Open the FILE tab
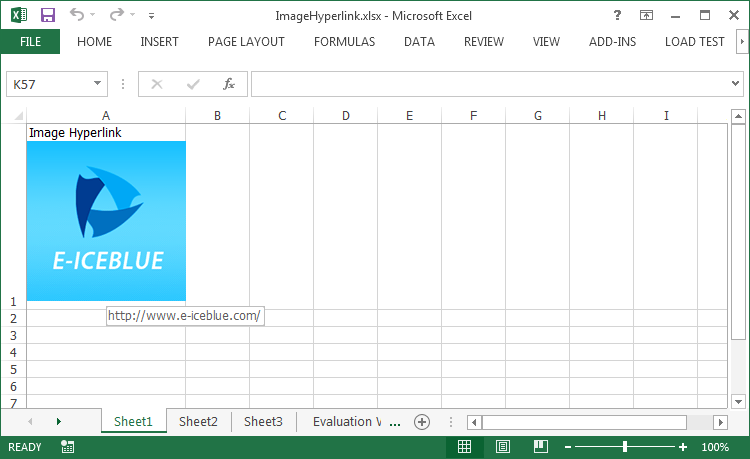750x459 pixels. [30, 42]
